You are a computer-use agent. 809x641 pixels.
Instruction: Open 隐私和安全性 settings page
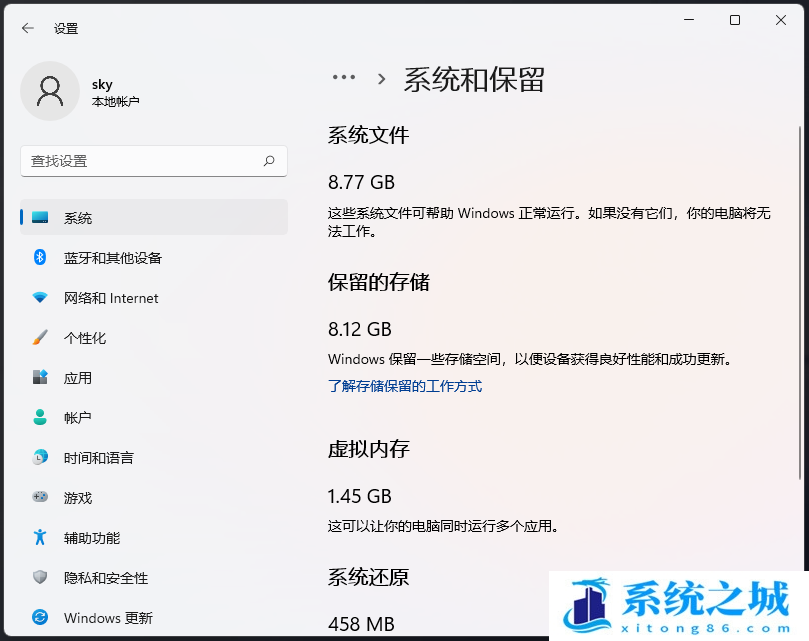[x=105, y=578]
